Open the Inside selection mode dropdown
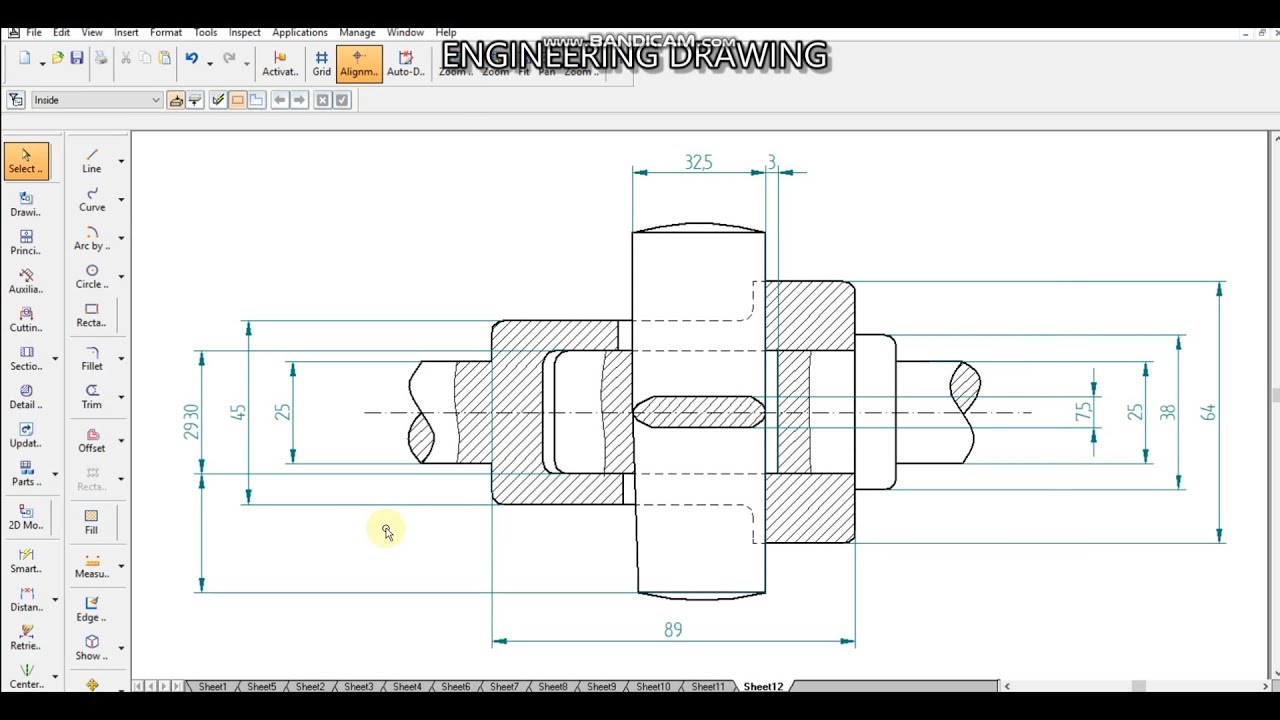 click(96, 100)
